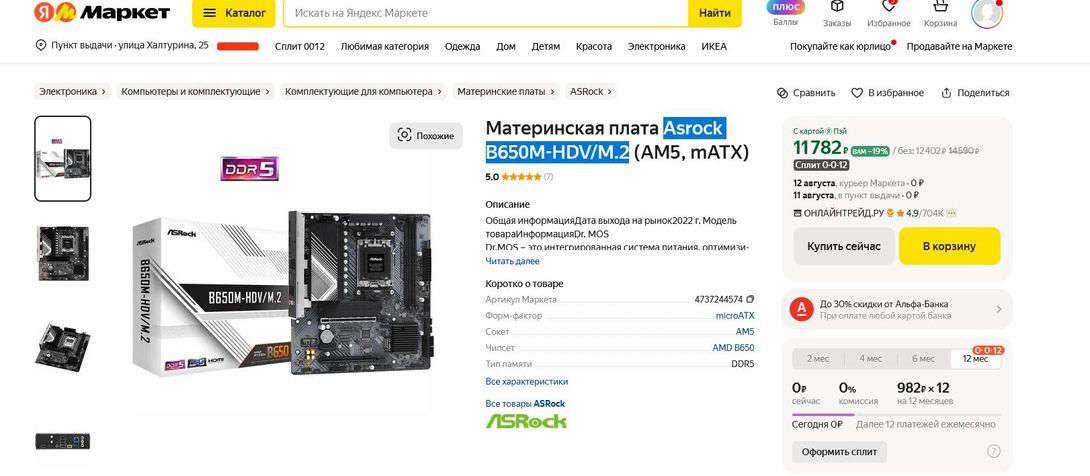Add item with В корзину button
This screenshot has width=1090, height=476.
950,246
